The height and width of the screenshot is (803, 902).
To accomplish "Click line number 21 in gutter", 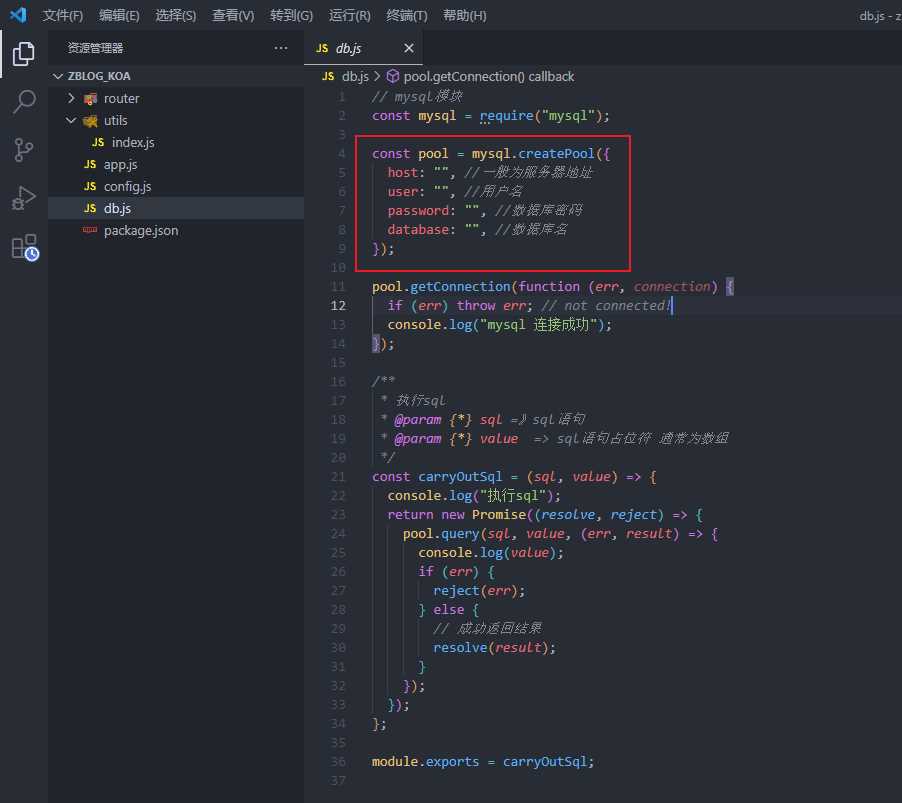I will pos(338,476).
